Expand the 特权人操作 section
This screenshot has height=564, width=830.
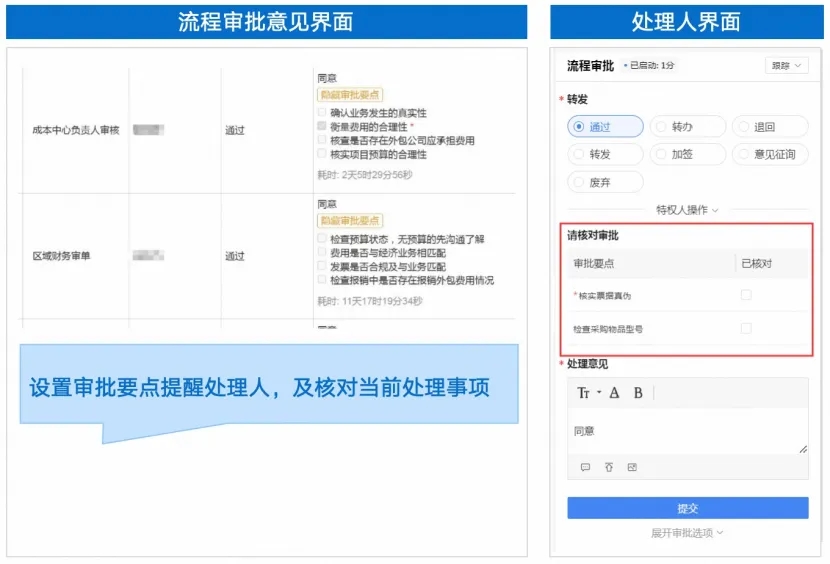click(x=687, y=210)
